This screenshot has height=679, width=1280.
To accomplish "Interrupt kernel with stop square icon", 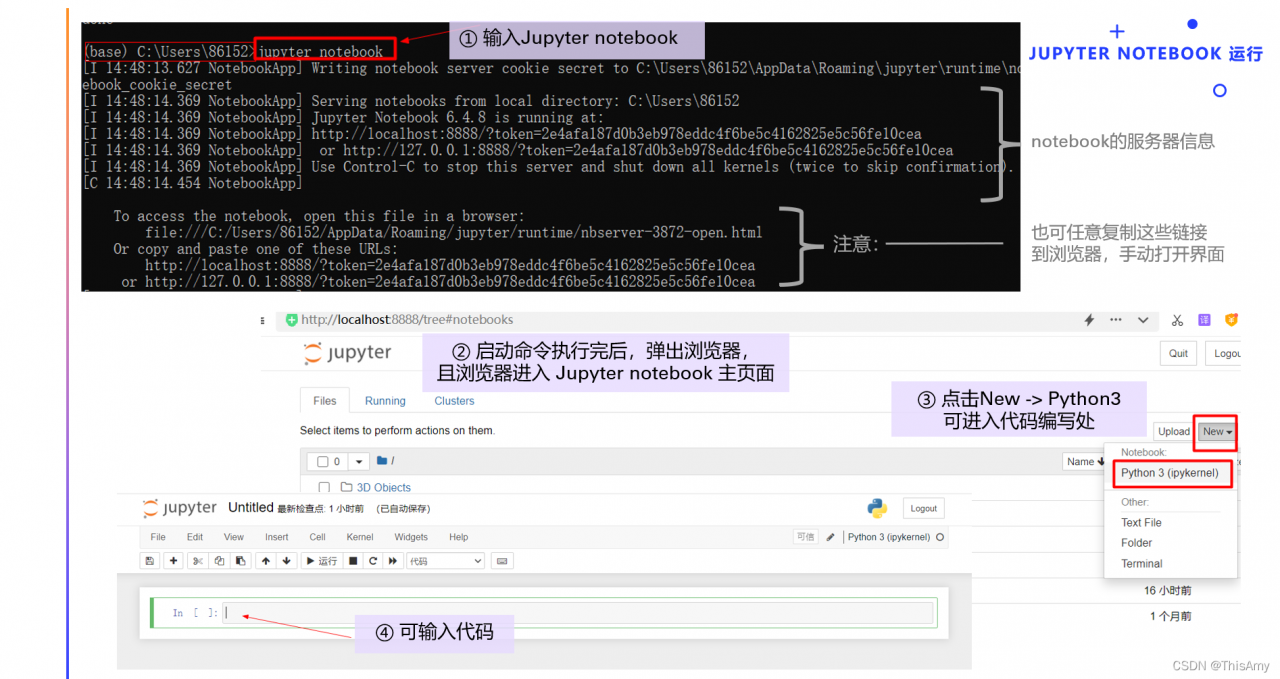I will [x=353, y=561].
